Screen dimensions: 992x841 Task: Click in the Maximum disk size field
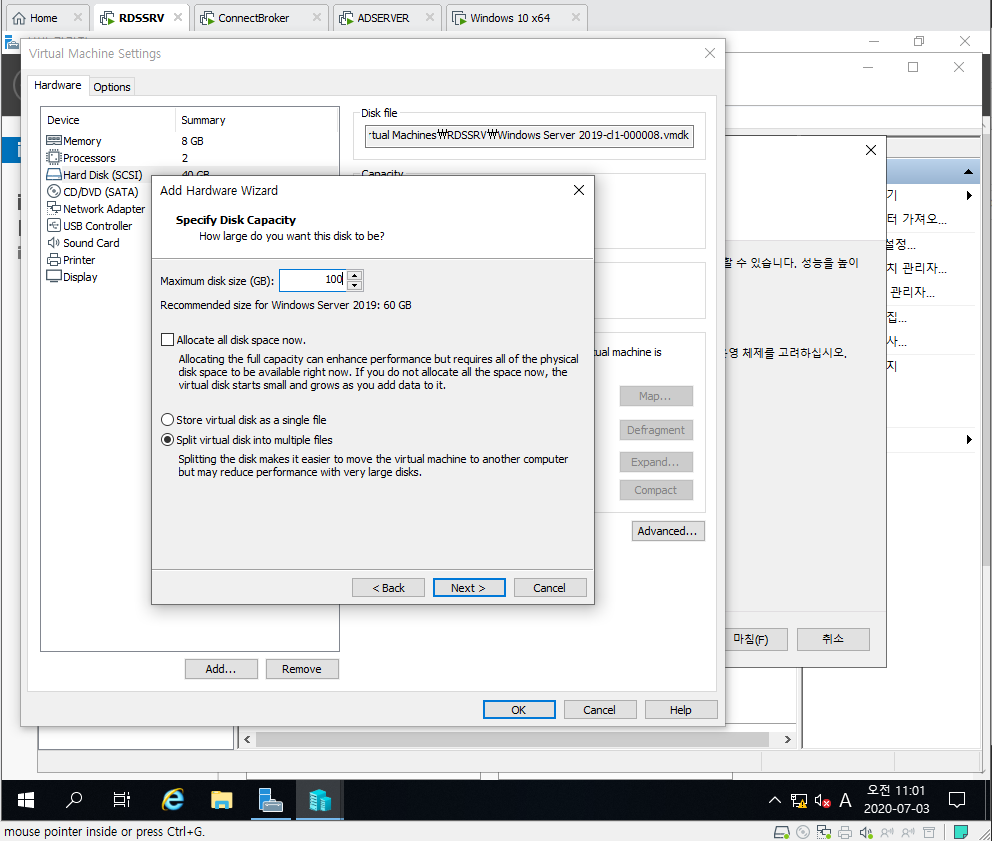[313, 280]
